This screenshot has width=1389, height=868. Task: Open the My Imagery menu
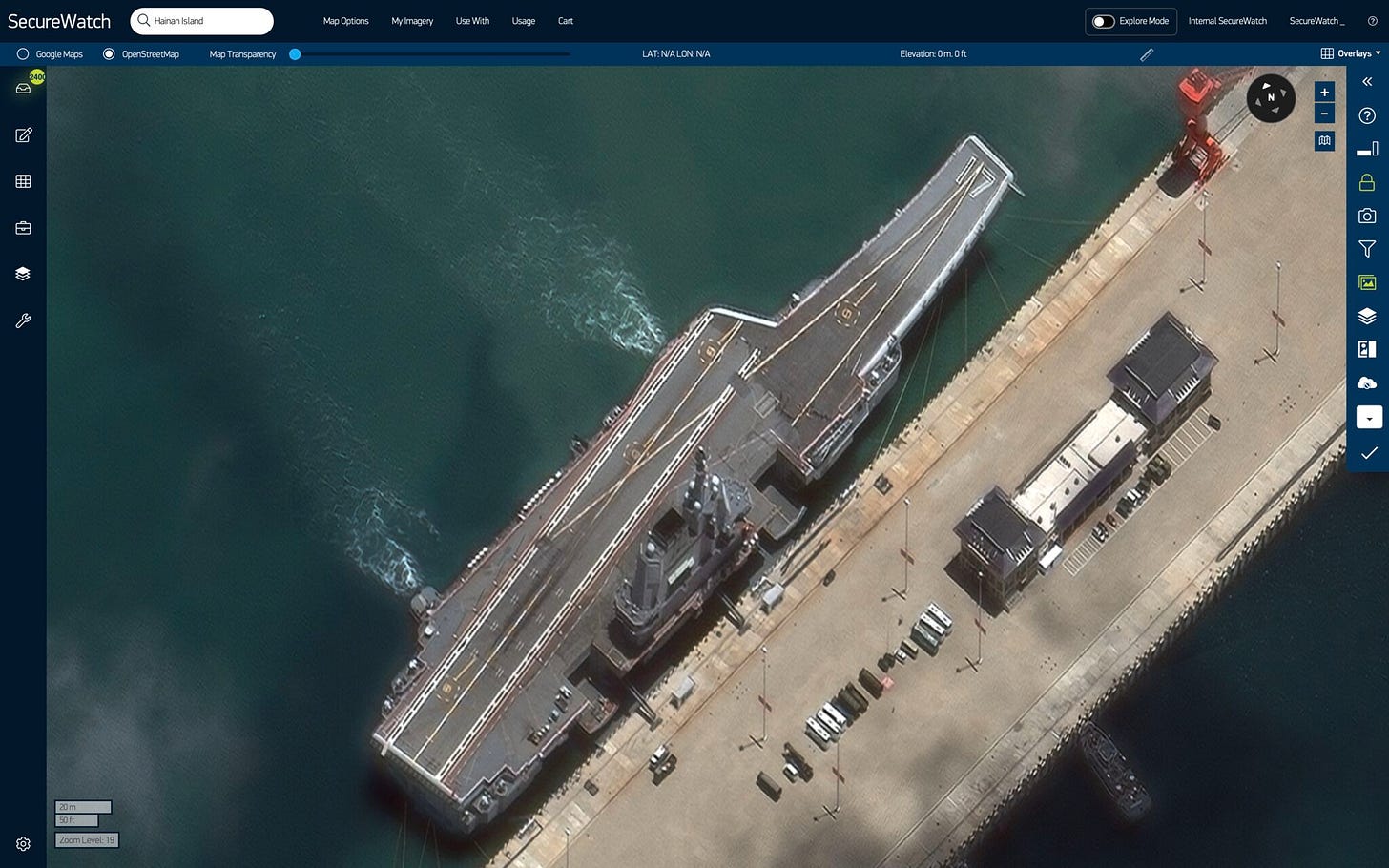coord(412,21)
